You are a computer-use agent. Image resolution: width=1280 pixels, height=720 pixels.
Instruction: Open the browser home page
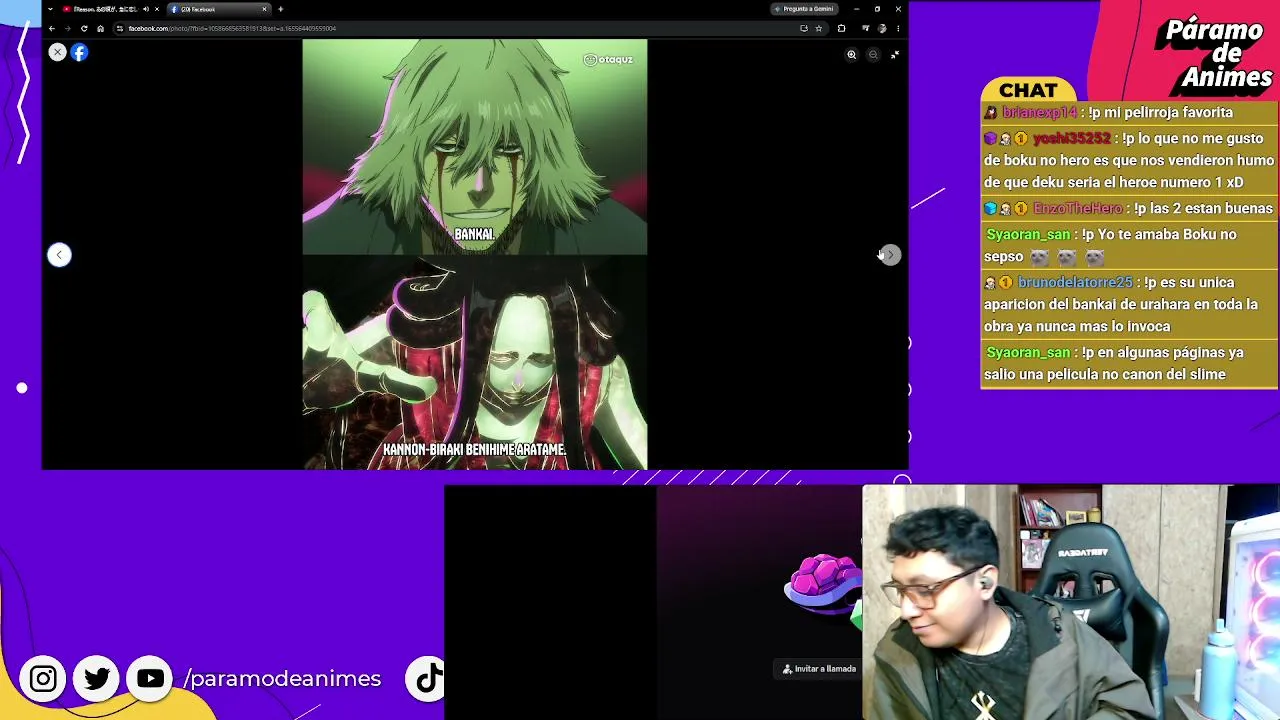click(x=100, y=28)
